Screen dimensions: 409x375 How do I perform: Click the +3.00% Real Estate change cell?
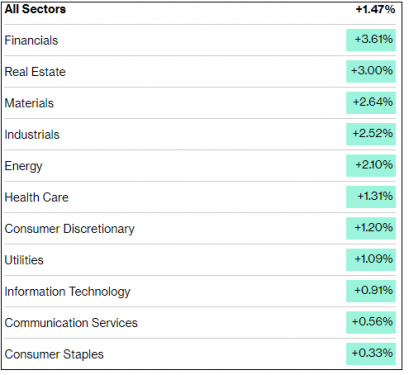[x=371, y=71]
